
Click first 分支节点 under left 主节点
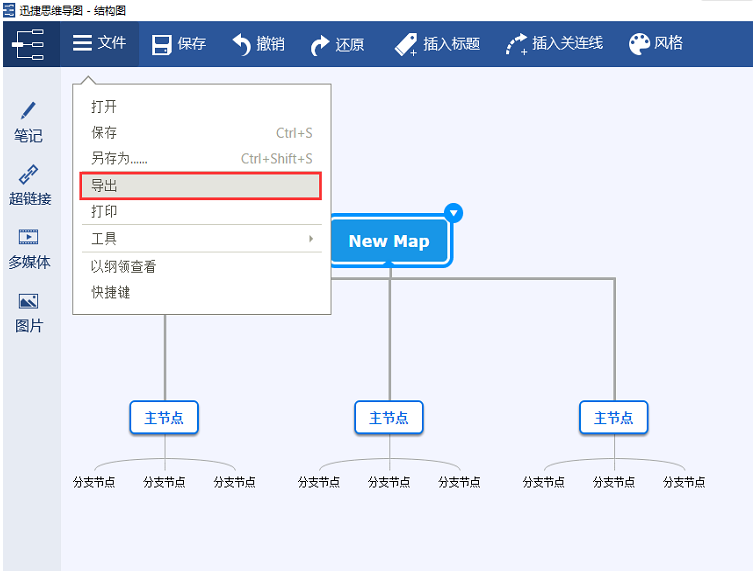pos(94,482)
